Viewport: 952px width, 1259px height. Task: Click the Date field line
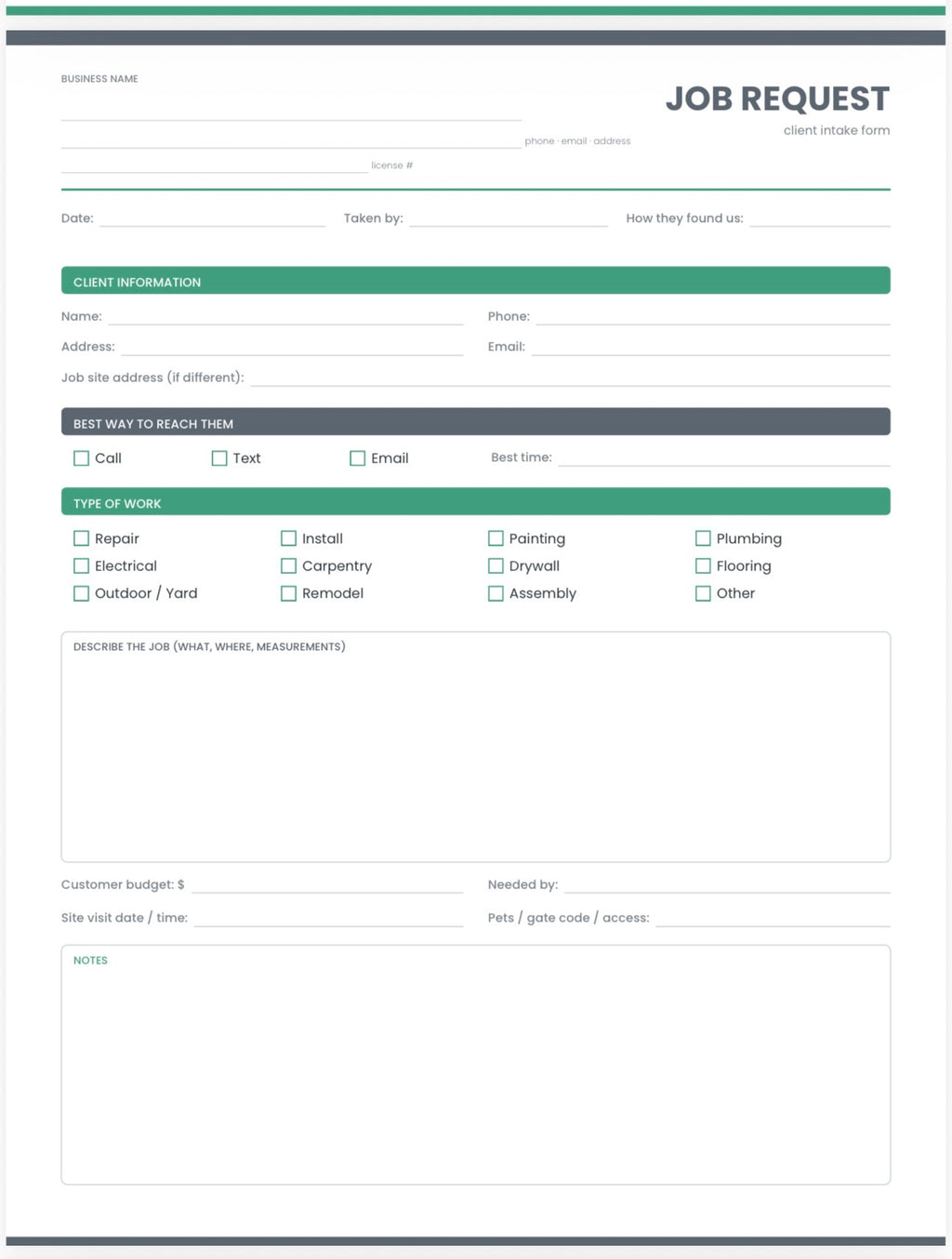pyautogui.click(x=213, y=218)
